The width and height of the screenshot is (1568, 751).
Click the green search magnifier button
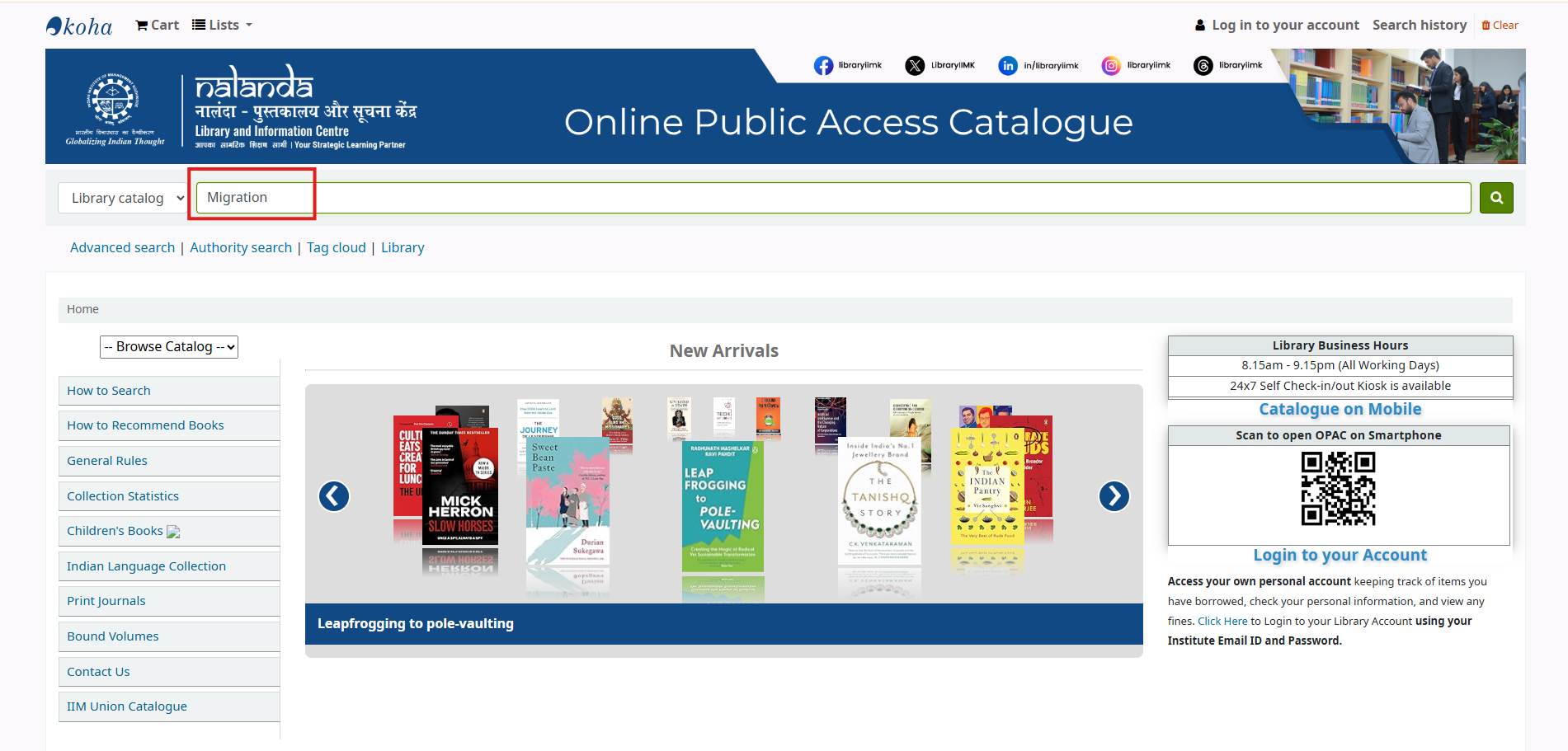pos(1495,198)
